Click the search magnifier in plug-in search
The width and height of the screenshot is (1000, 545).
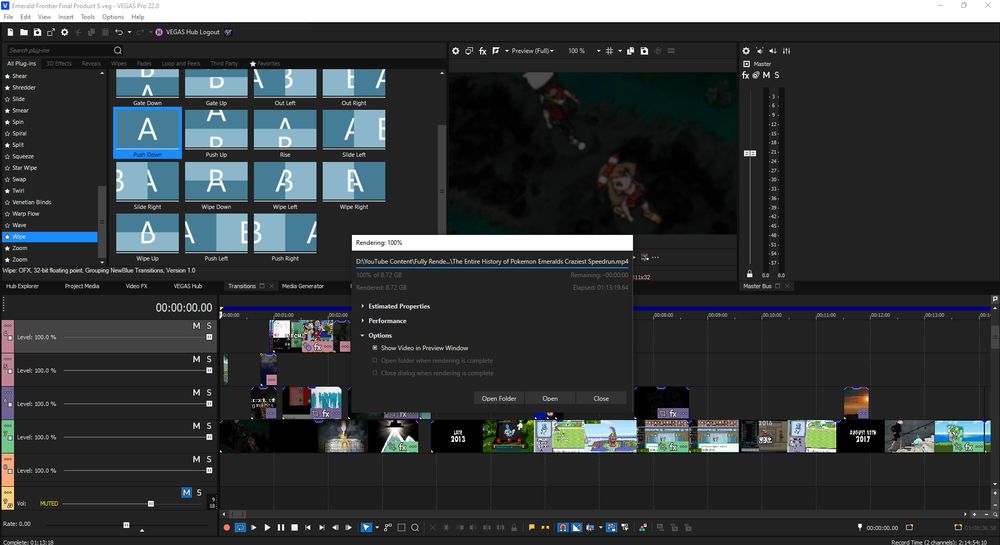pyautogui.click(x=118, y=50)
